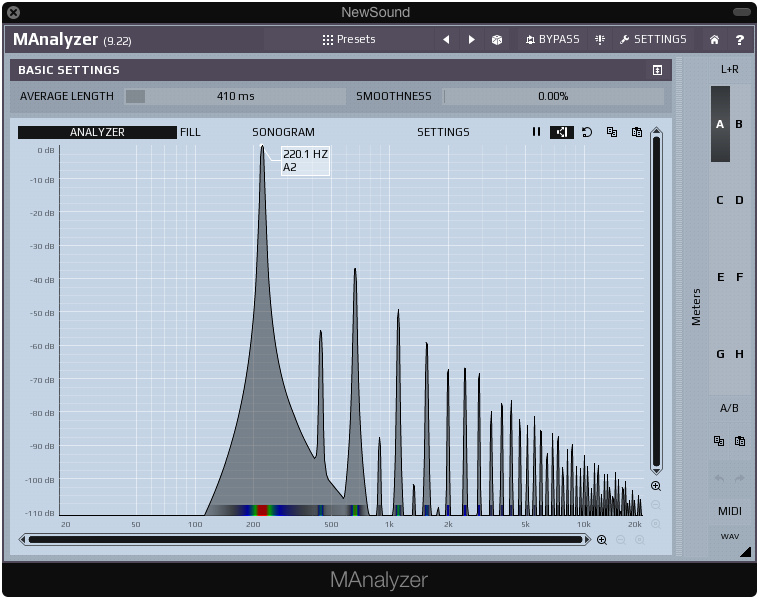This screenshot has height=599, width=759.
Task: Select the ANALYZER tab
Action: click(97, 132)
